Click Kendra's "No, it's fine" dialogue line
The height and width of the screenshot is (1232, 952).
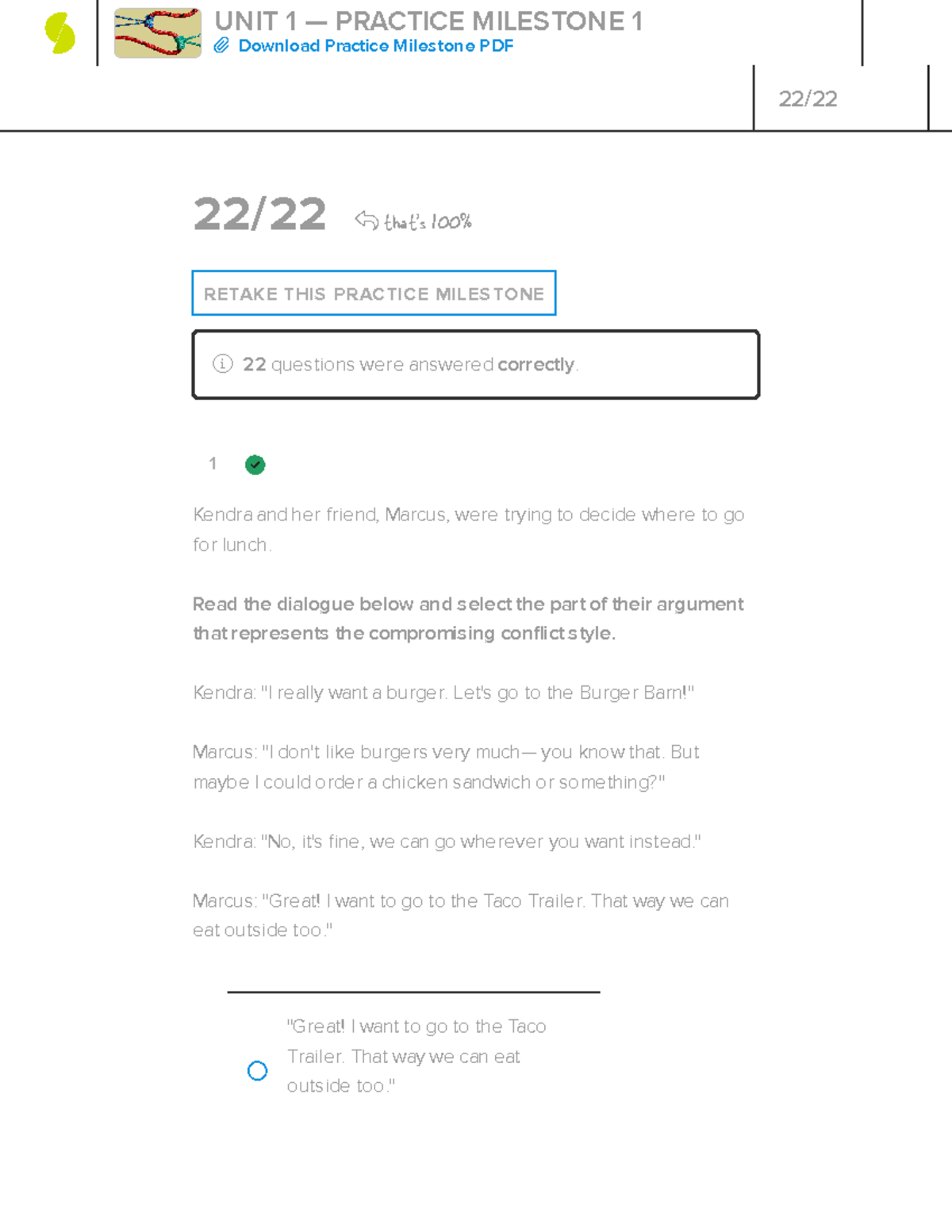click(447, 842)
